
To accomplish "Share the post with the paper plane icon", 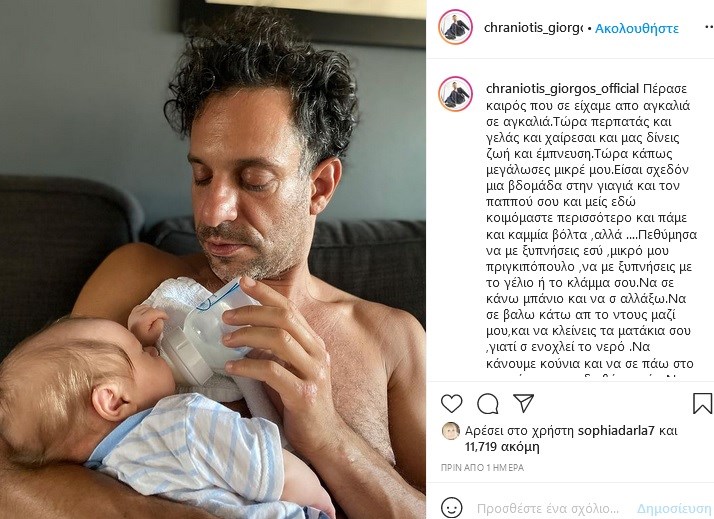I will (523, 403).
